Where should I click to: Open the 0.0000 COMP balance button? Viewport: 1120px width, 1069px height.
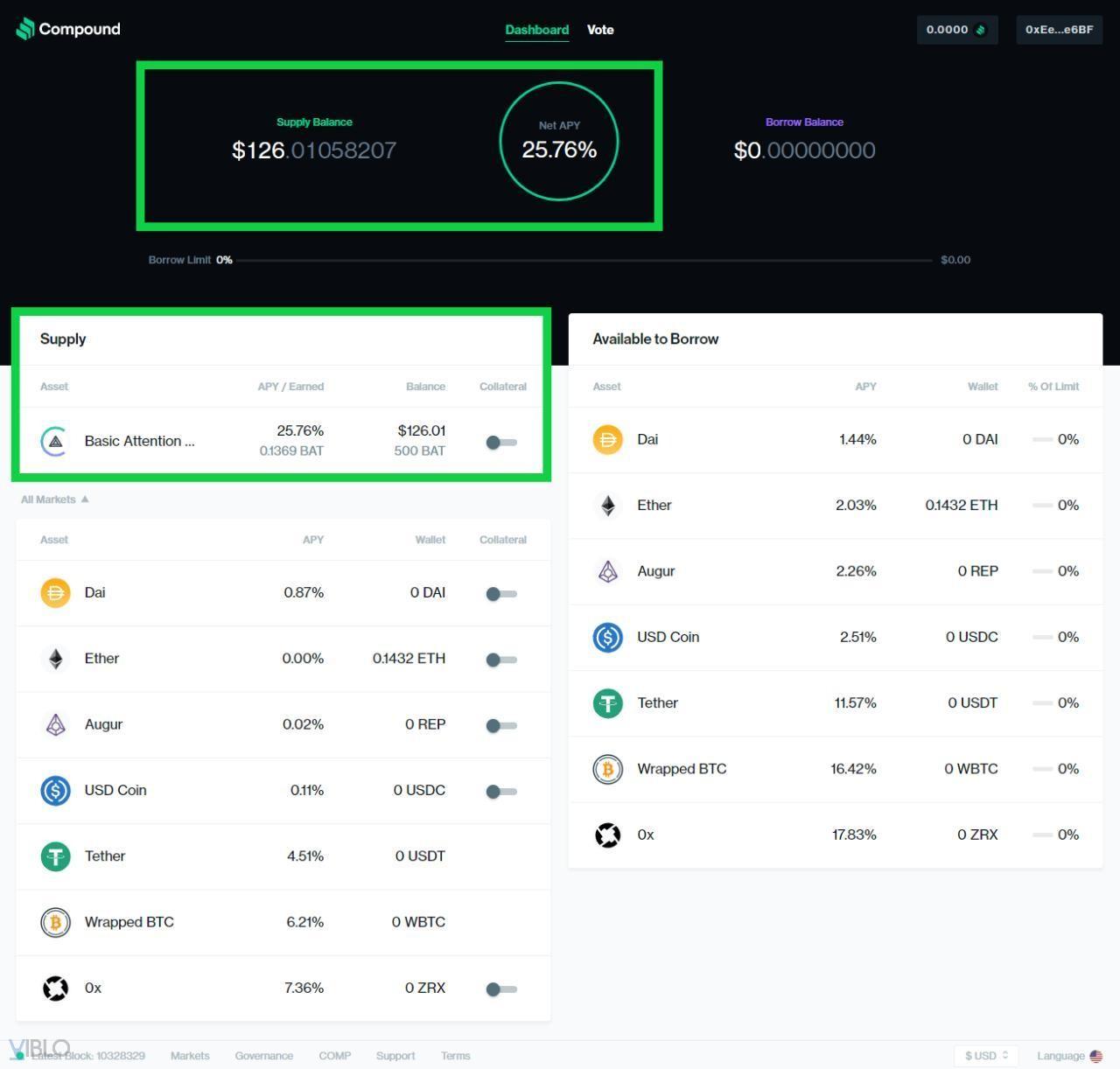pos(957,30)
